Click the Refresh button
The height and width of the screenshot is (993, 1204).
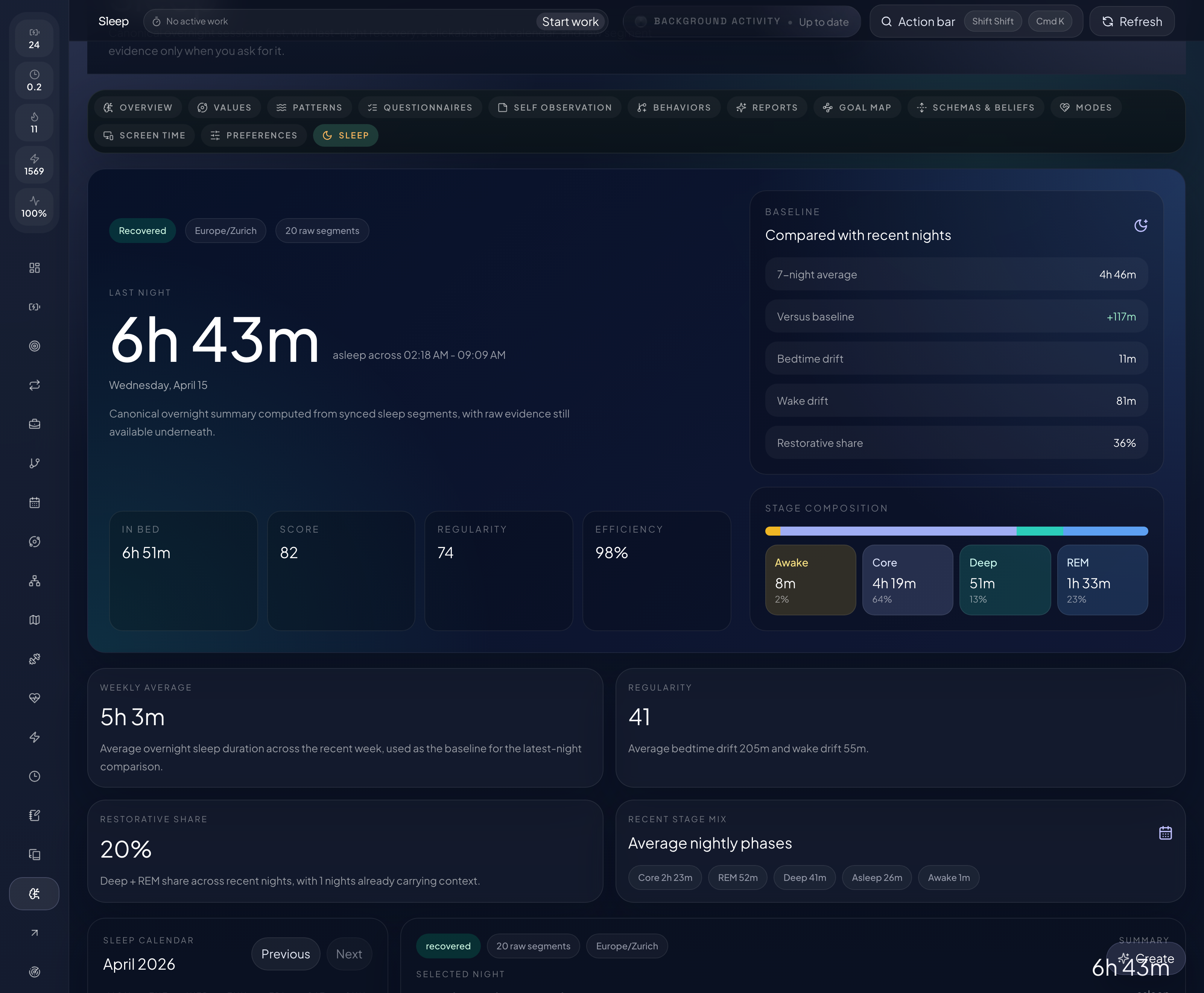point(1131,21)
